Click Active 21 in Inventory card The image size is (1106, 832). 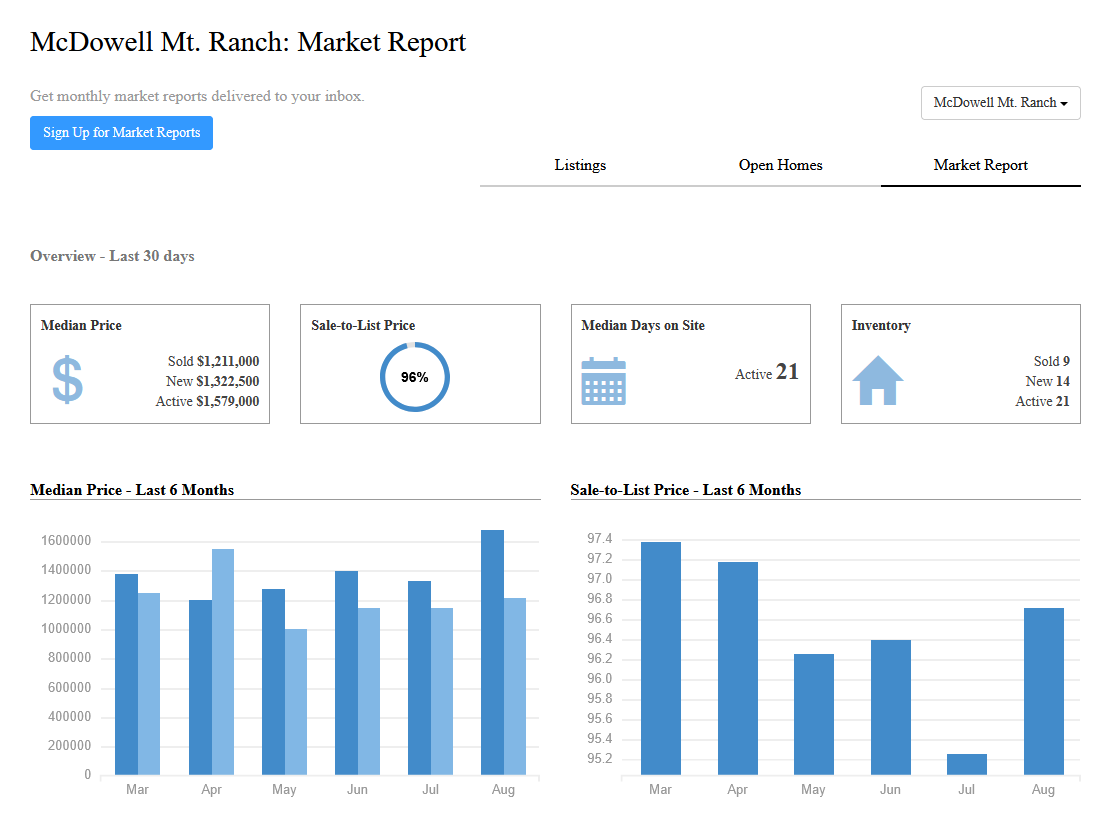coord(1043,401)
